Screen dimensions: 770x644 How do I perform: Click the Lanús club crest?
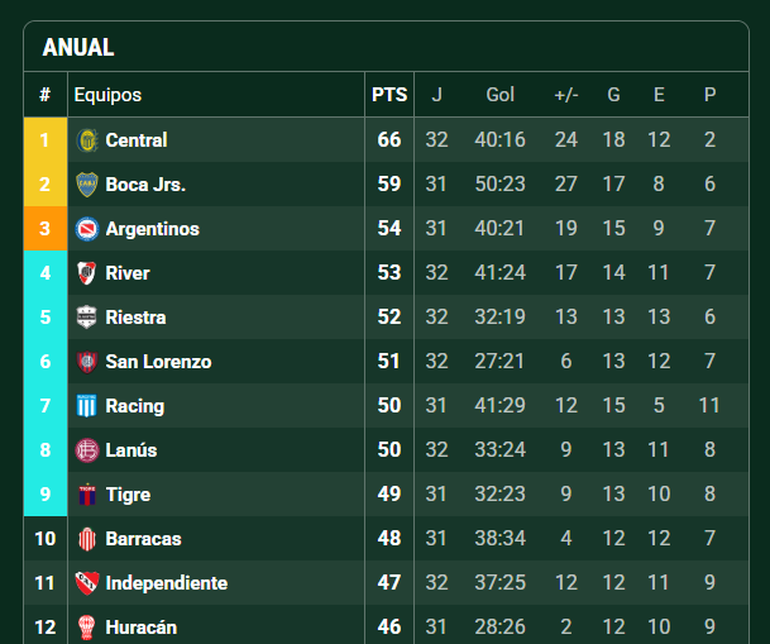click(87, 450)
